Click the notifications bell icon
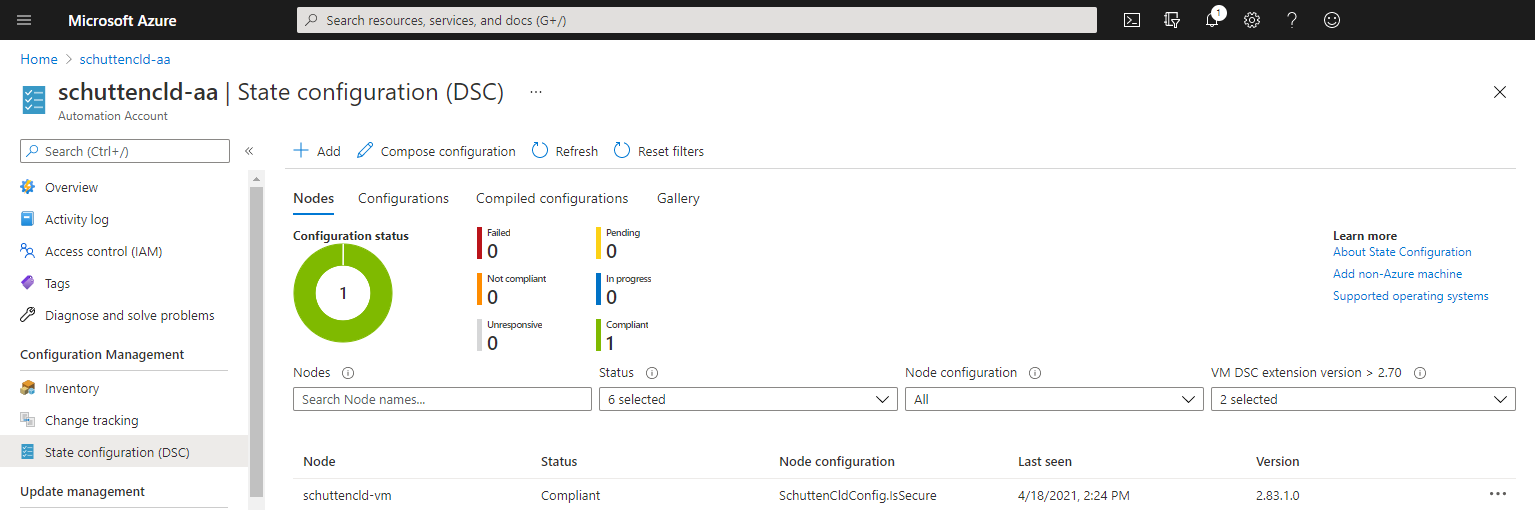Screen dimensions: 1535x510 (1212, 20)
